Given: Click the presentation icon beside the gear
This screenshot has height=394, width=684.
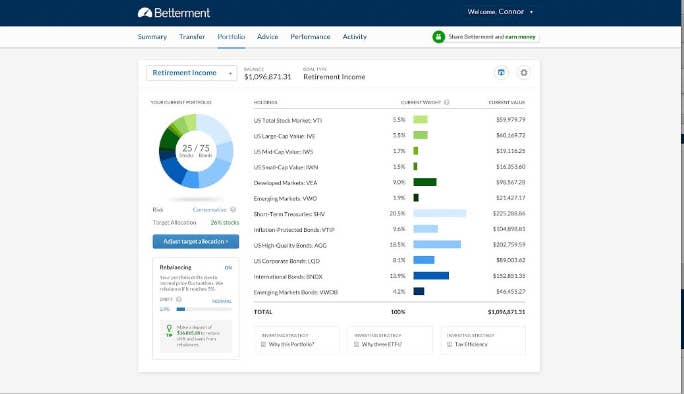Looking at the screenshot, I should click(501, 73).
